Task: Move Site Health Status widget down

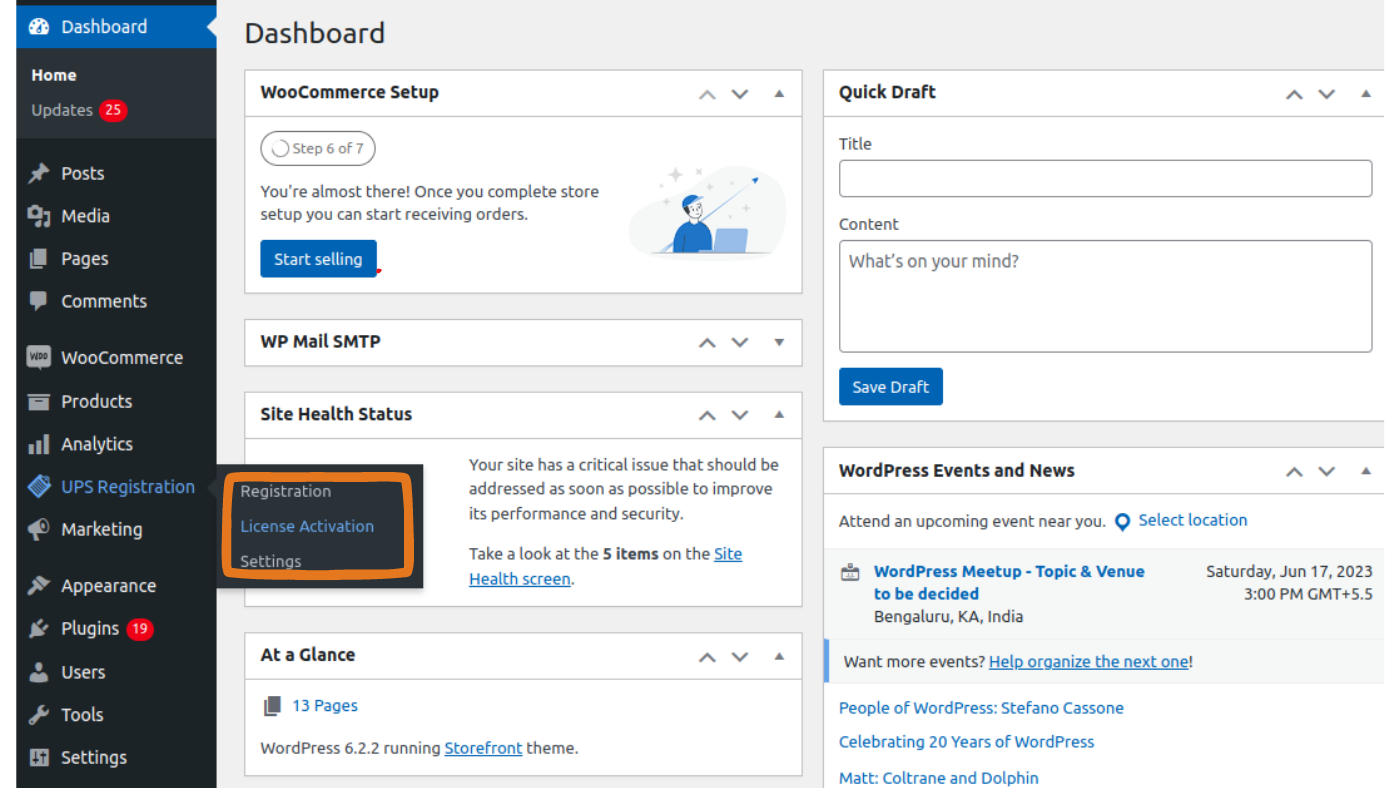Action: coord(740,415)
